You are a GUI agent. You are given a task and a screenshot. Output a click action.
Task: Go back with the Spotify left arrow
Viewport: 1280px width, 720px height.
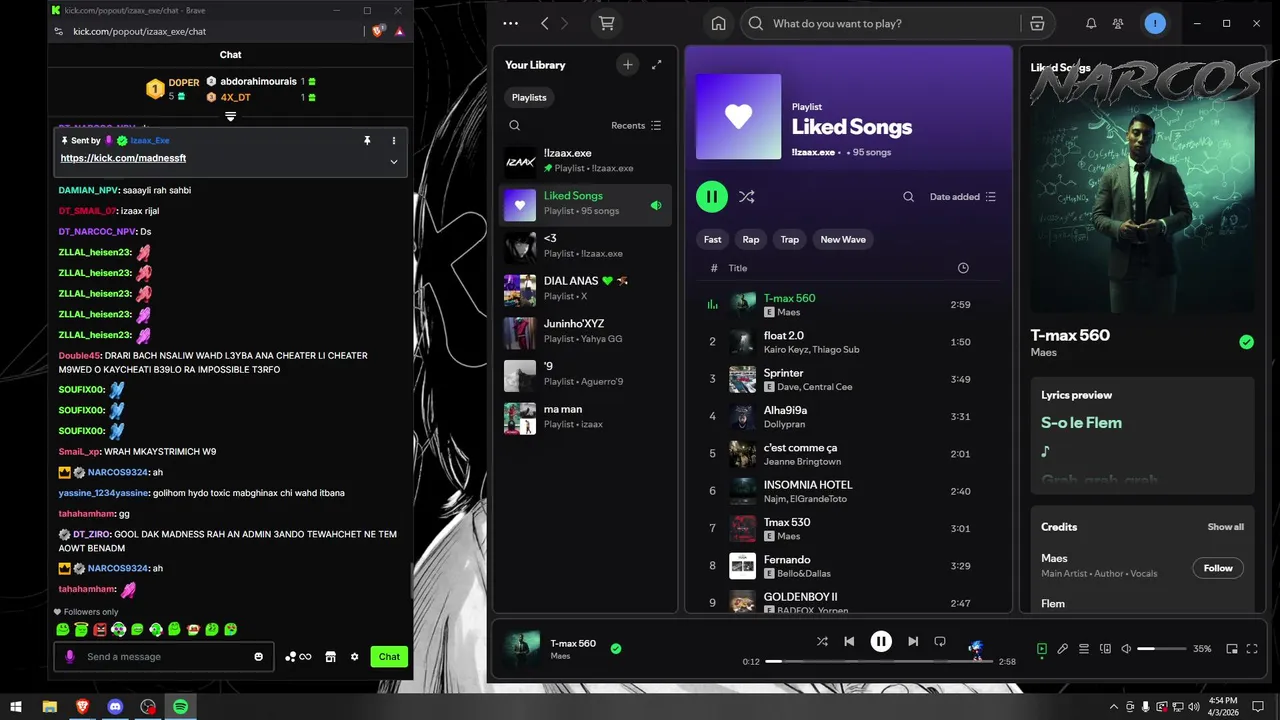545,23
